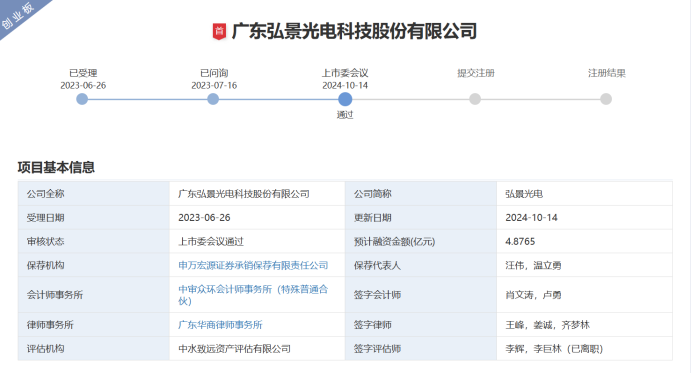Click the 预计融资金额 value 4.8765
This screenshot has width=692, height=373.
click(520, 241)
